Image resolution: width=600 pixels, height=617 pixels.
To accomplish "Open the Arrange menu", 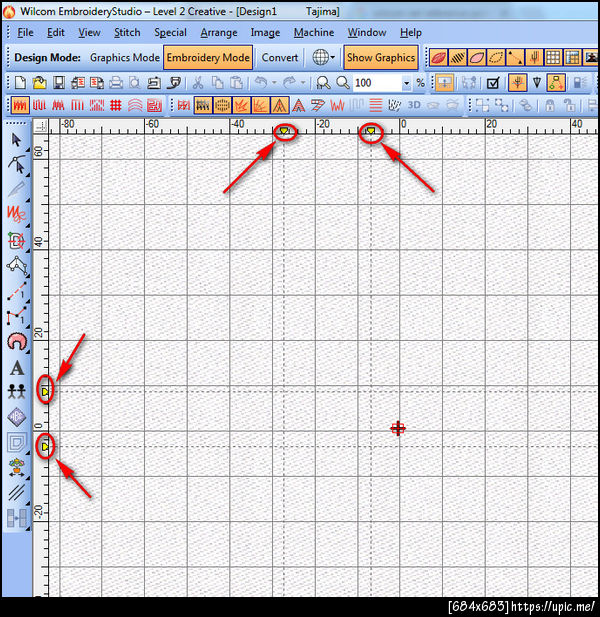I will (x=219, y=33).
